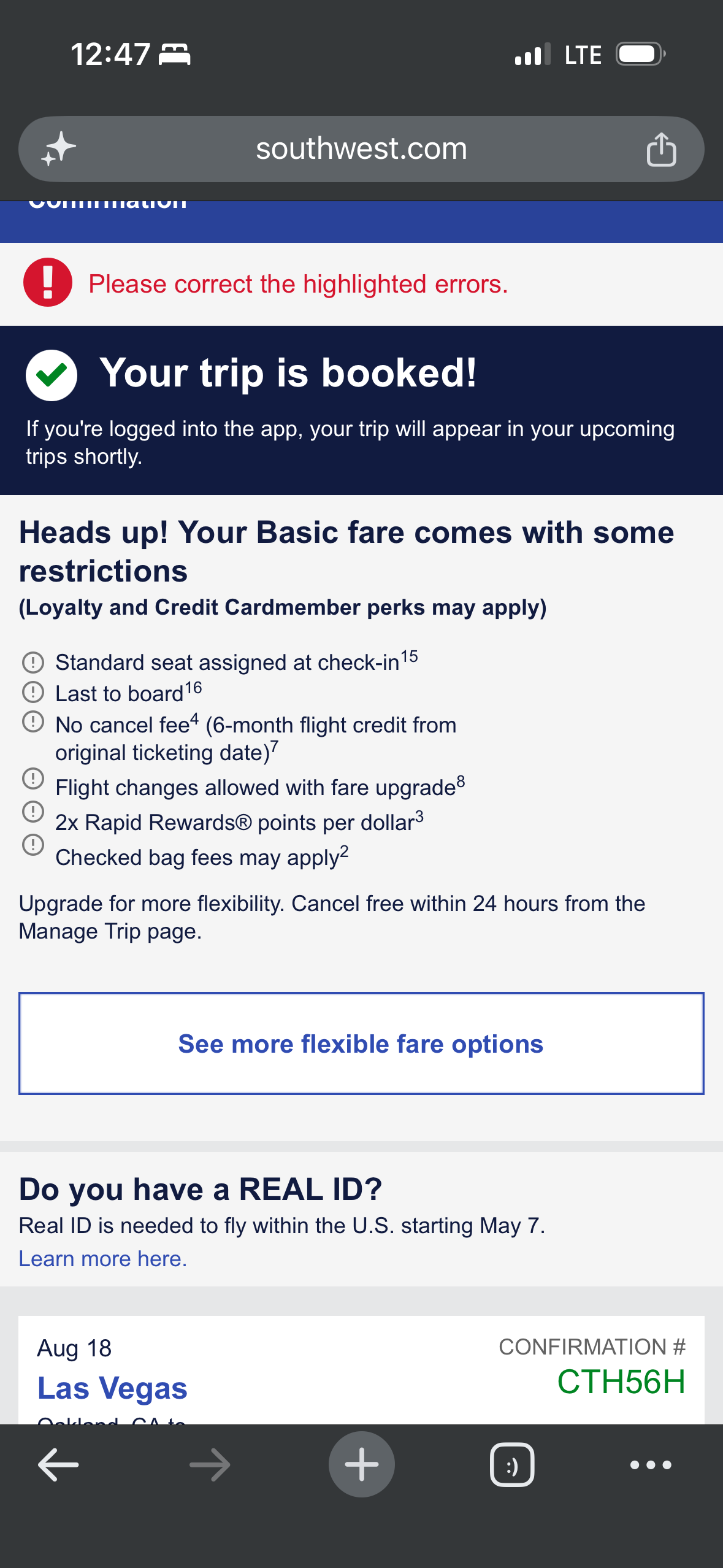The width and height of the screenshot is (723, 1568).
Task: Open the three-dot browser menu
Action: 651,1464
